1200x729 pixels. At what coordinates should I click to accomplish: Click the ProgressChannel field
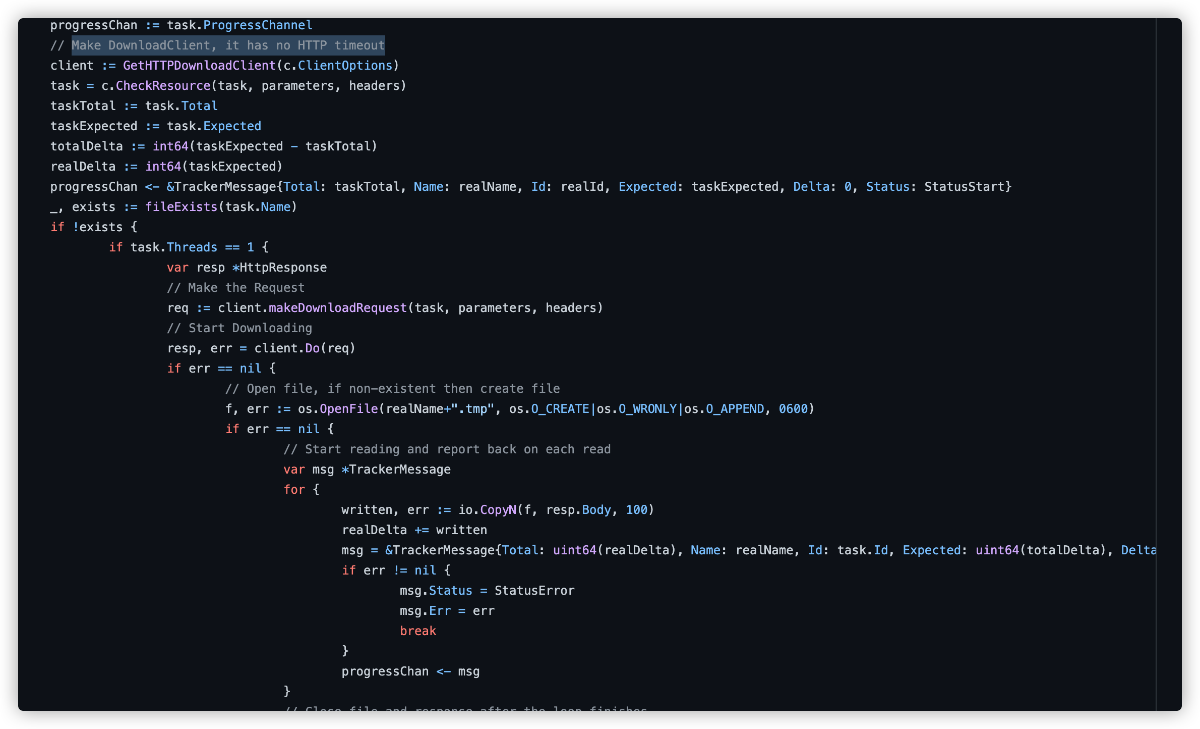[257, 25]
